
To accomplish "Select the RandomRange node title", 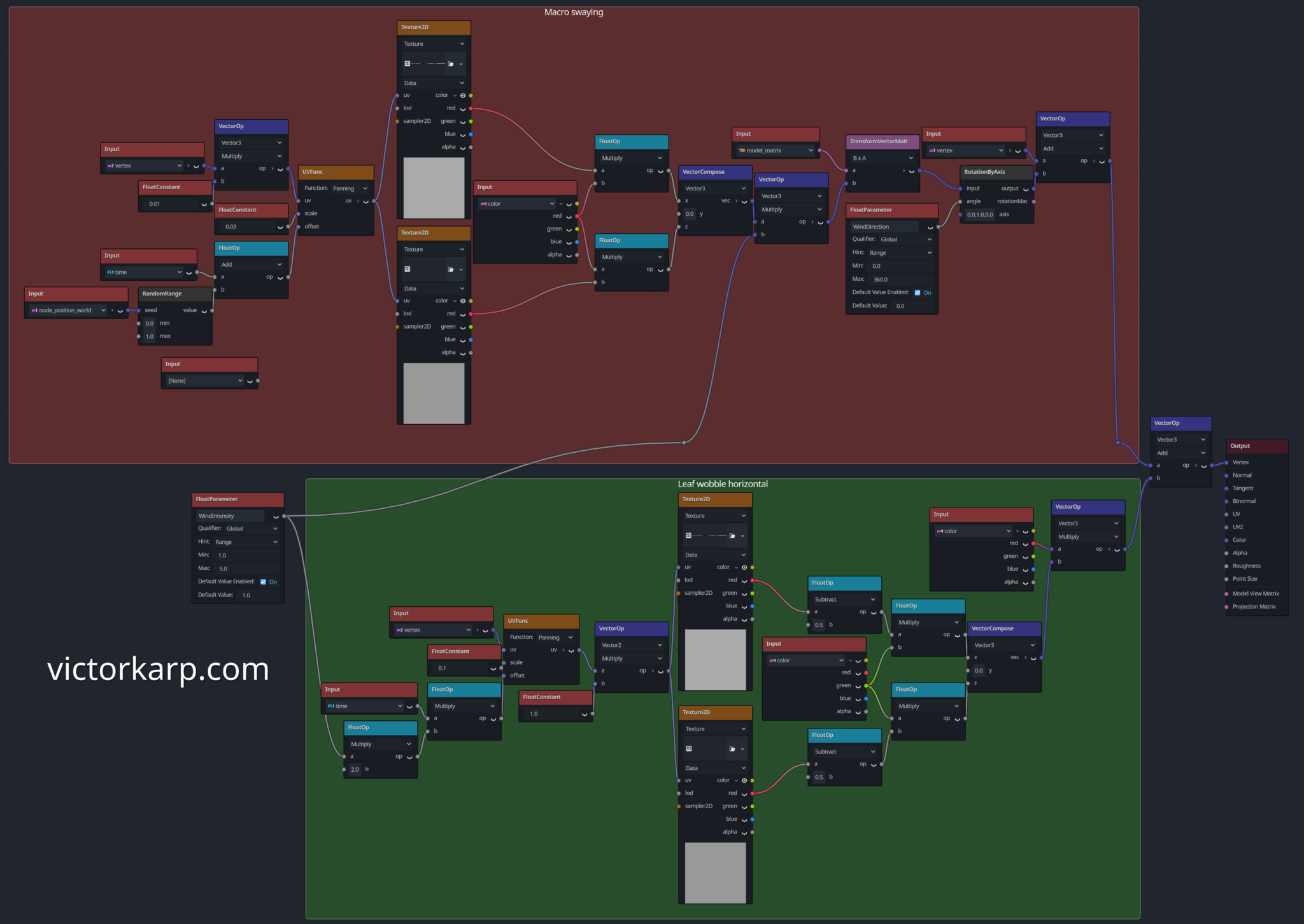I will [162, 294].
